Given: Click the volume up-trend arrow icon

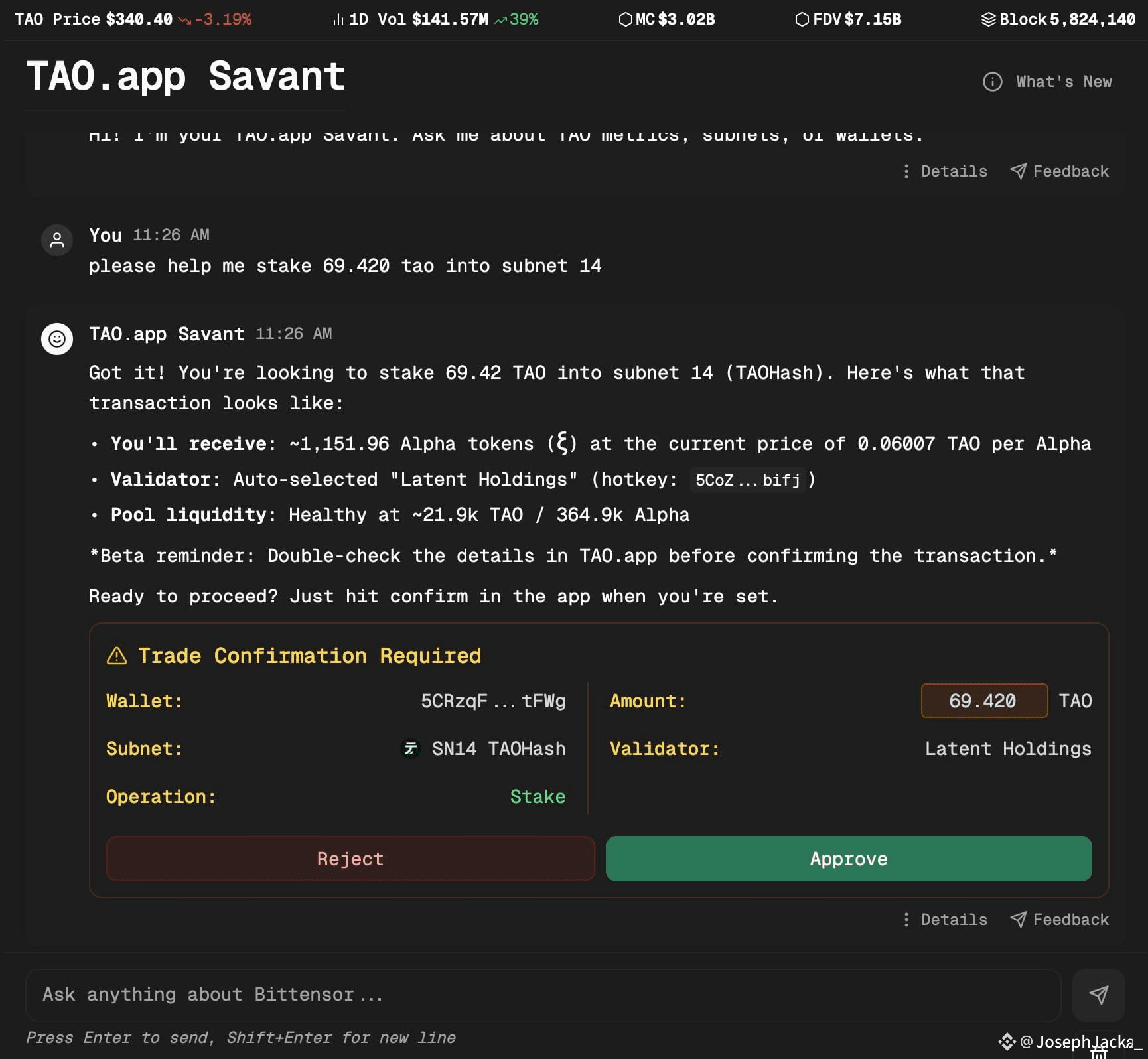Looking at the screenshot, I should (500, 21).
